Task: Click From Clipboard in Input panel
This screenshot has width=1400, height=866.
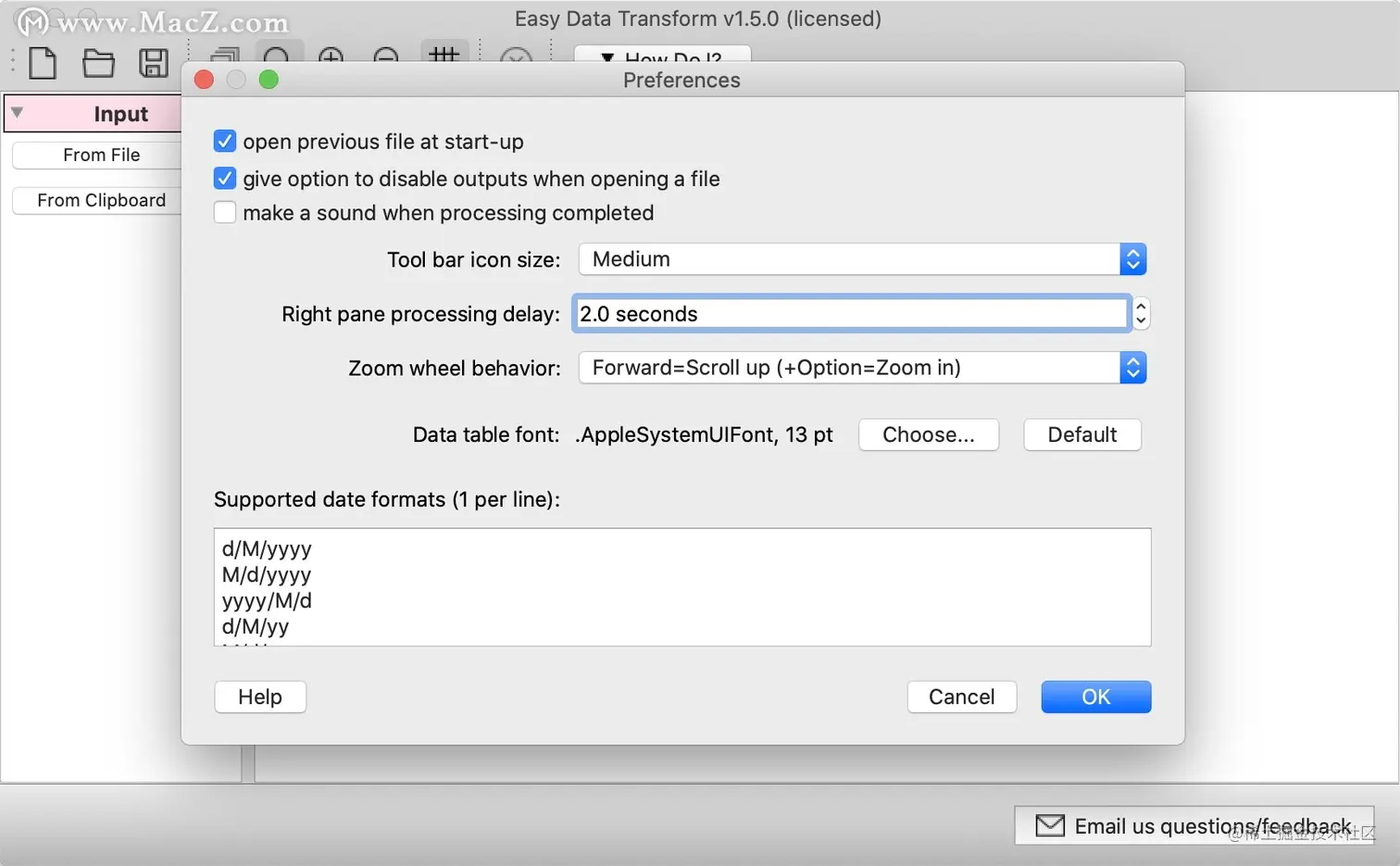Action: click(x=97, y=200)
